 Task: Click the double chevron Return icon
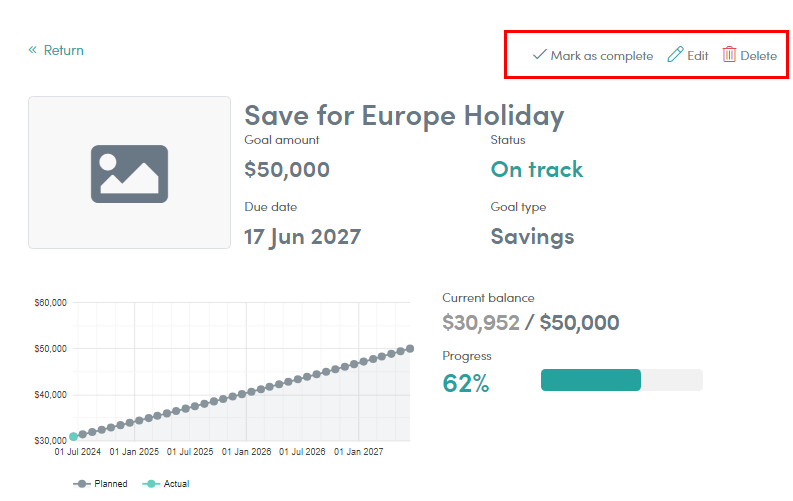pos(32,50)
